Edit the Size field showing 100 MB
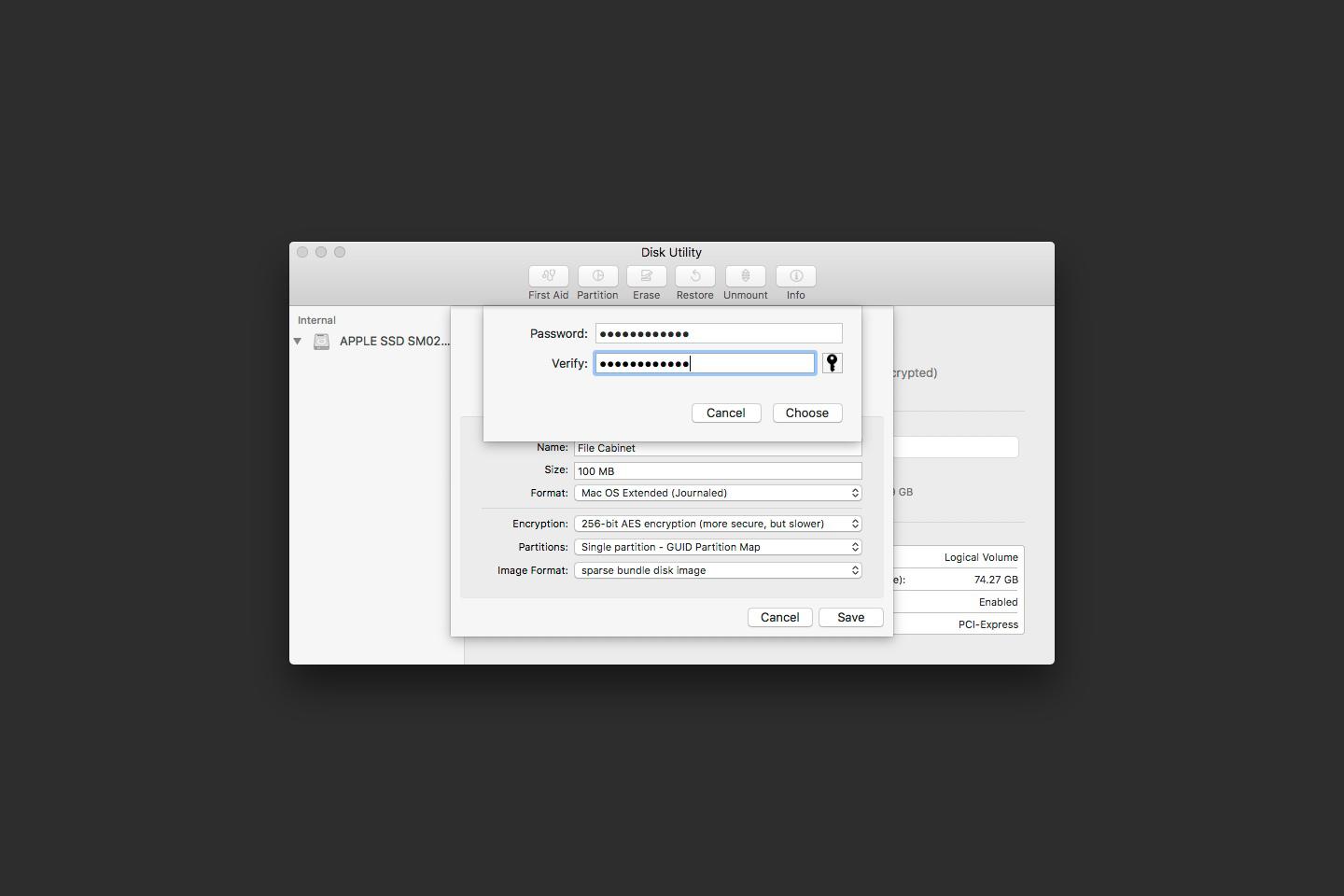 click(717, 470)
